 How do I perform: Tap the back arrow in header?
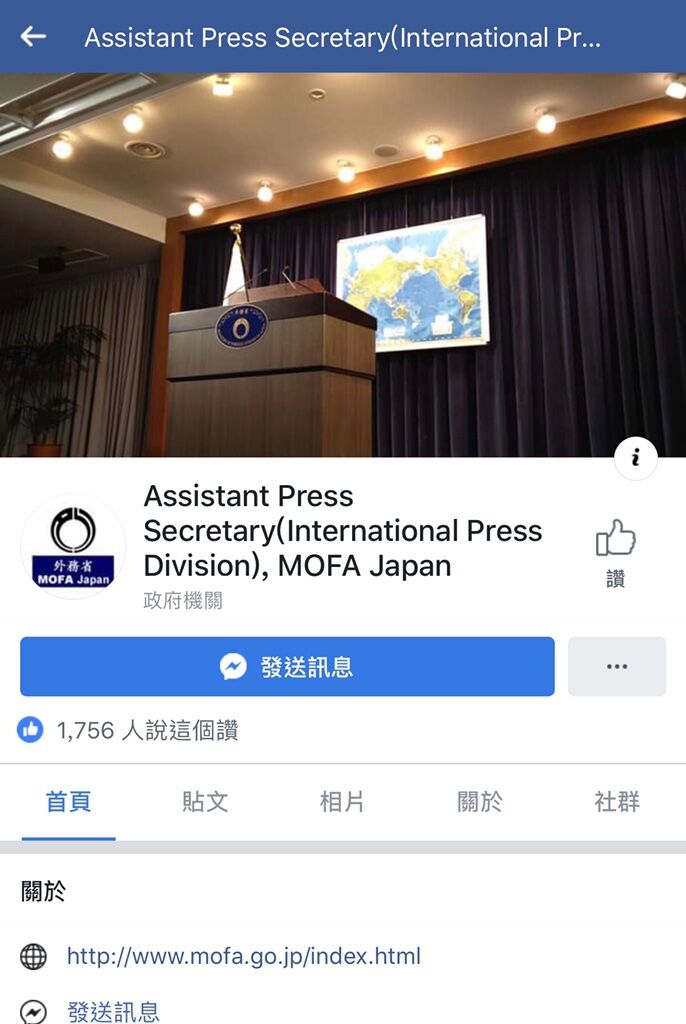coord(33,37)
